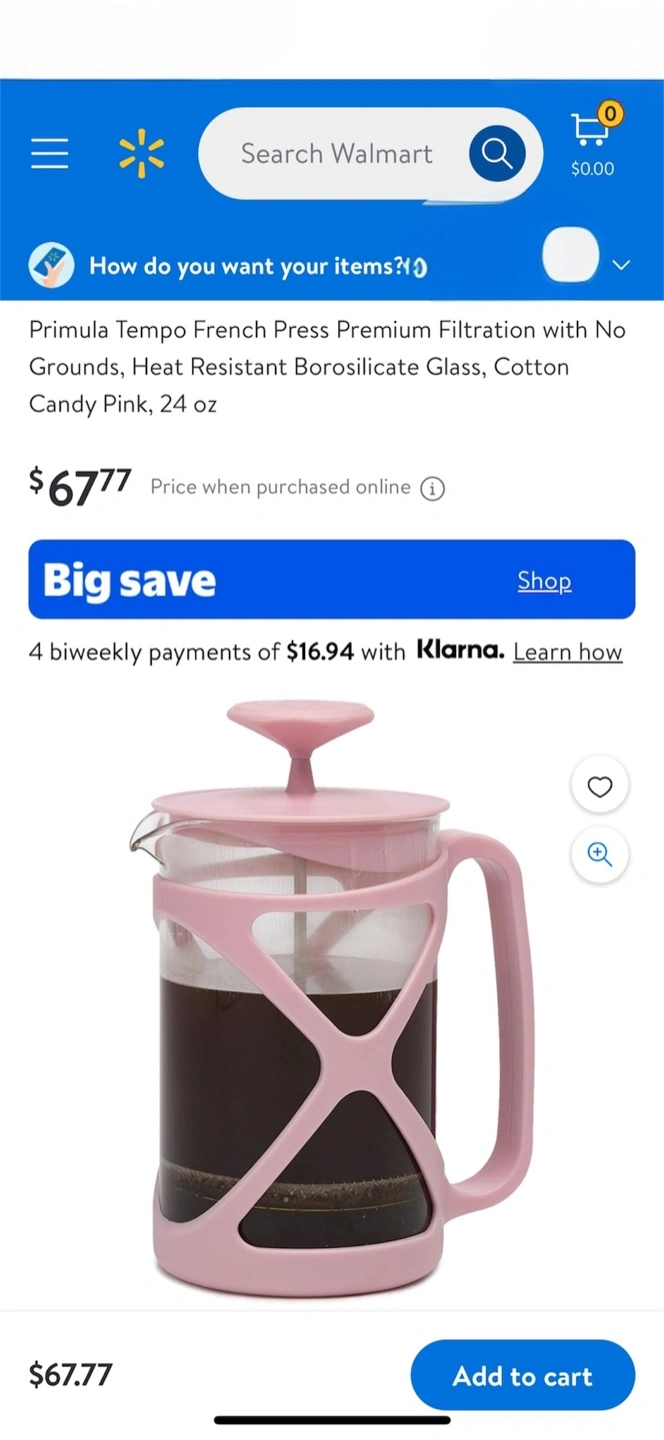
Task: Zoom product image with magnifier plus icon
Action: click(x=600, y=854)
